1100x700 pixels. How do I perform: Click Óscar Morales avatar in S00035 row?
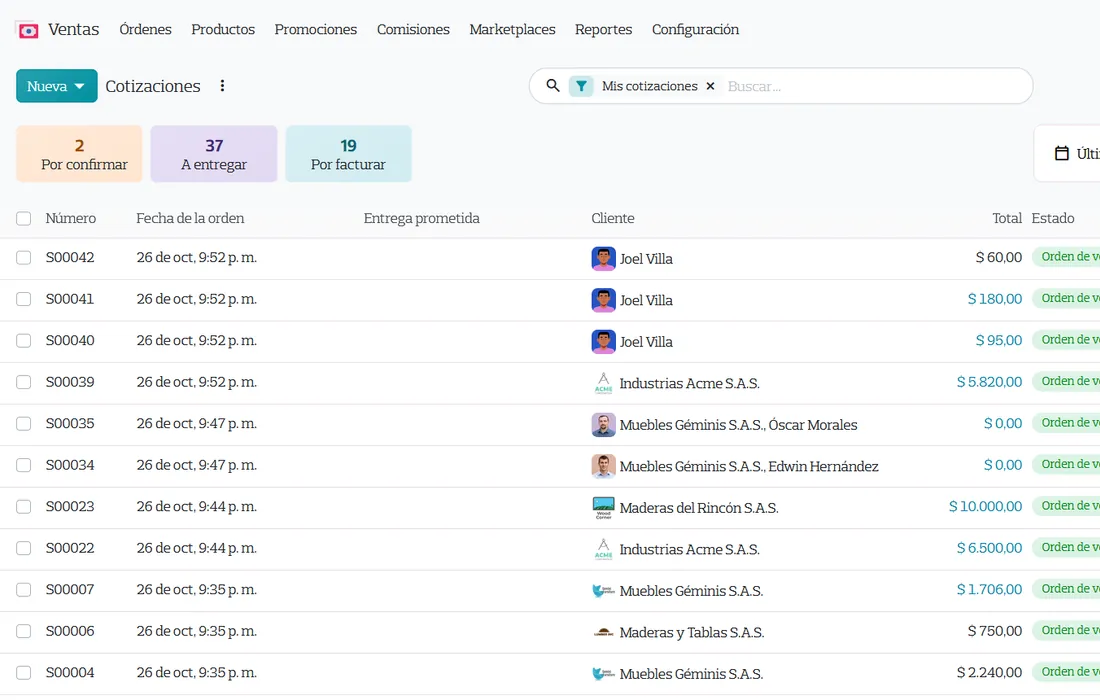pyautogui.click(x=603, y=424)
